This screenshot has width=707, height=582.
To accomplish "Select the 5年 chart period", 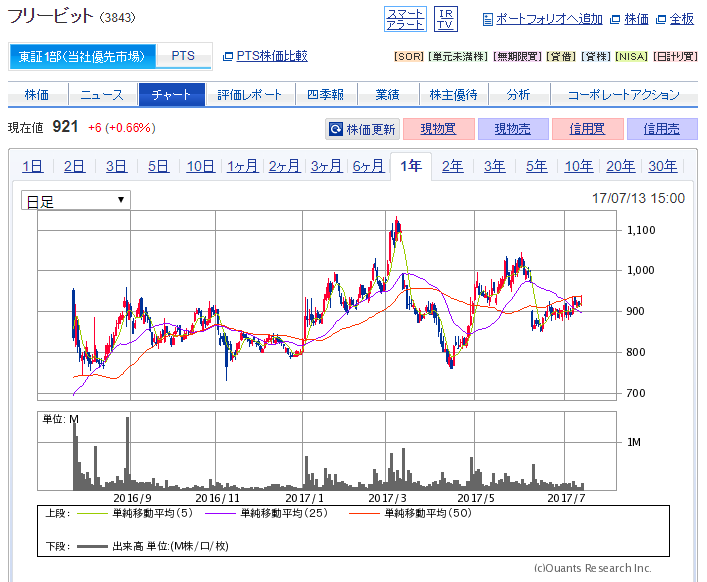I will click(x=536, y=166).
